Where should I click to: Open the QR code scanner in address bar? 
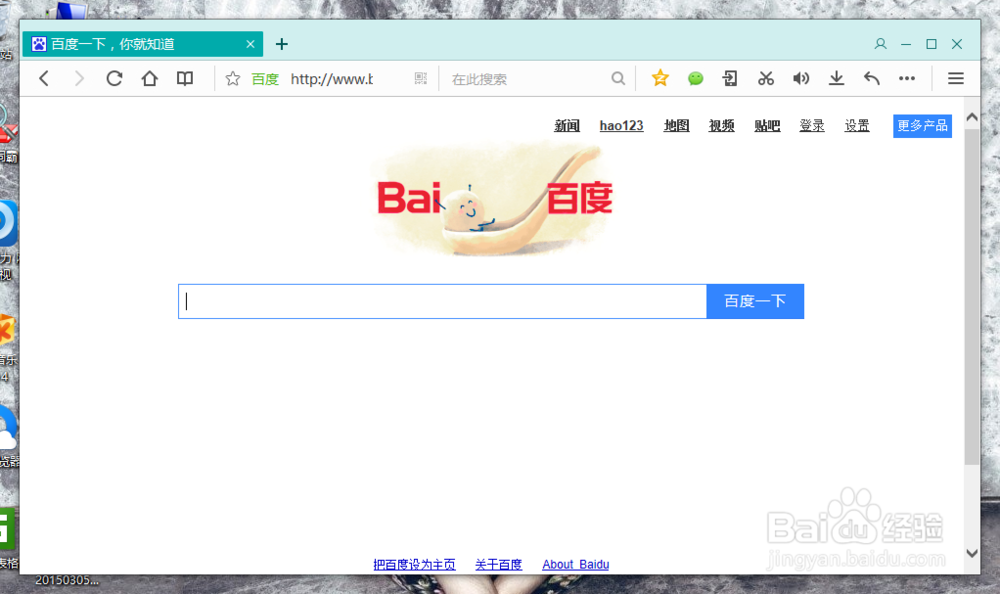tap(420, 78)
